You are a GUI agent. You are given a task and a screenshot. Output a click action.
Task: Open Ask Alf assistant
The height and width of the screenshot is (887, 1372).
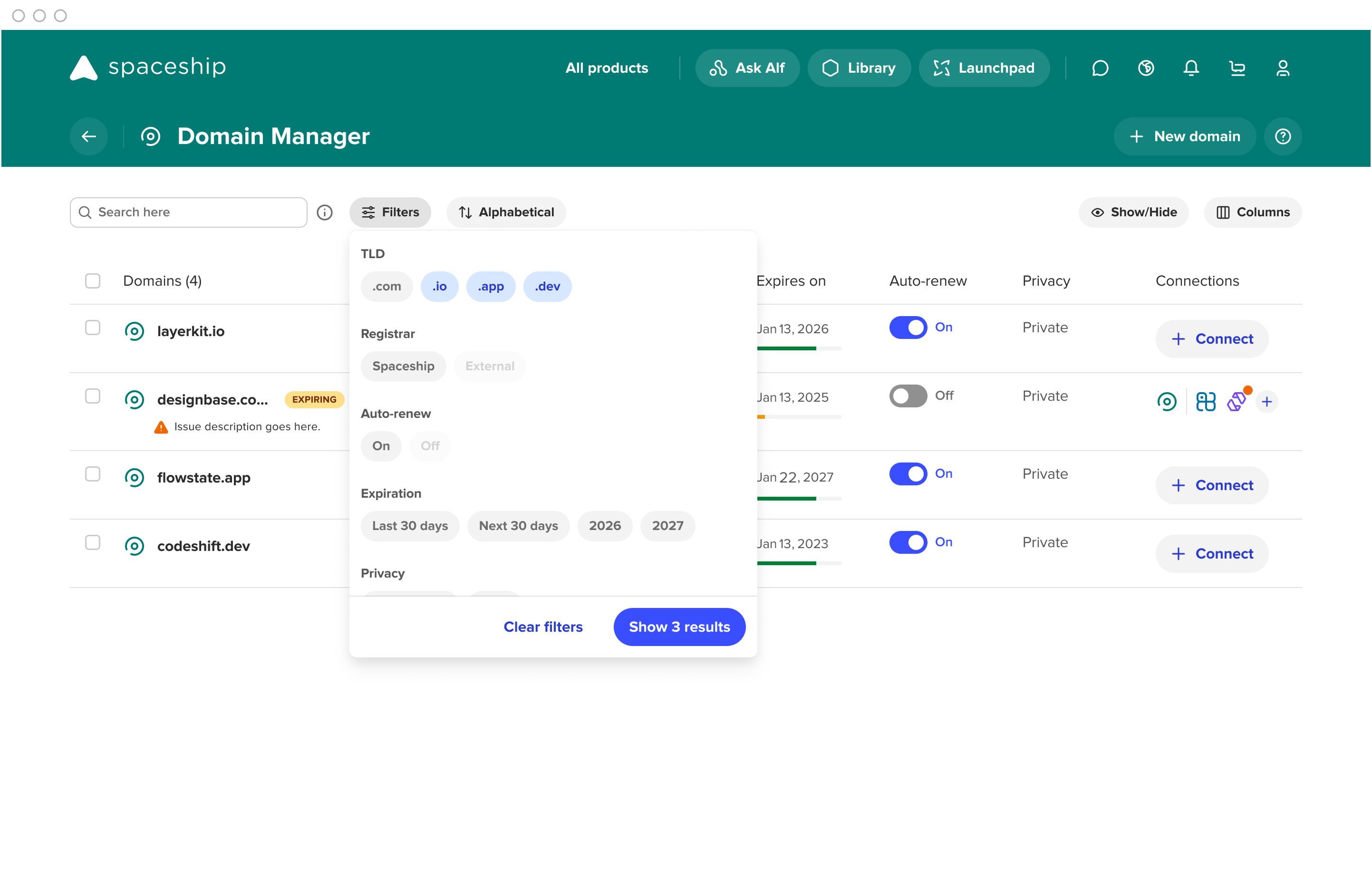(x=747, y=67)
